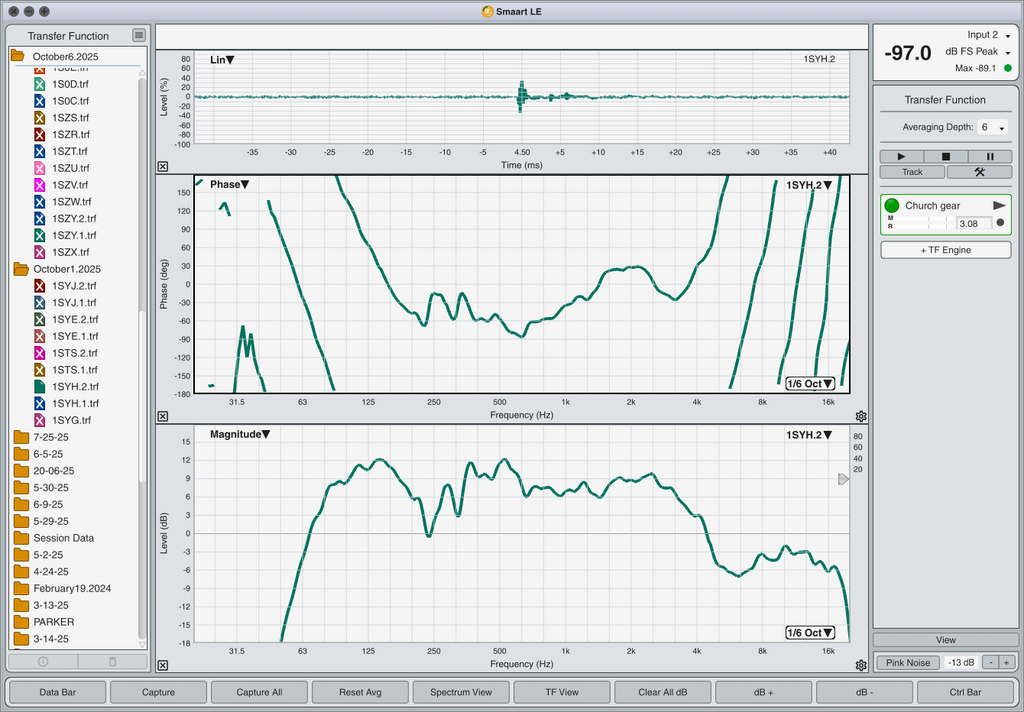
Task: Open the data library hamburger menu
Action: pos(138,36)
